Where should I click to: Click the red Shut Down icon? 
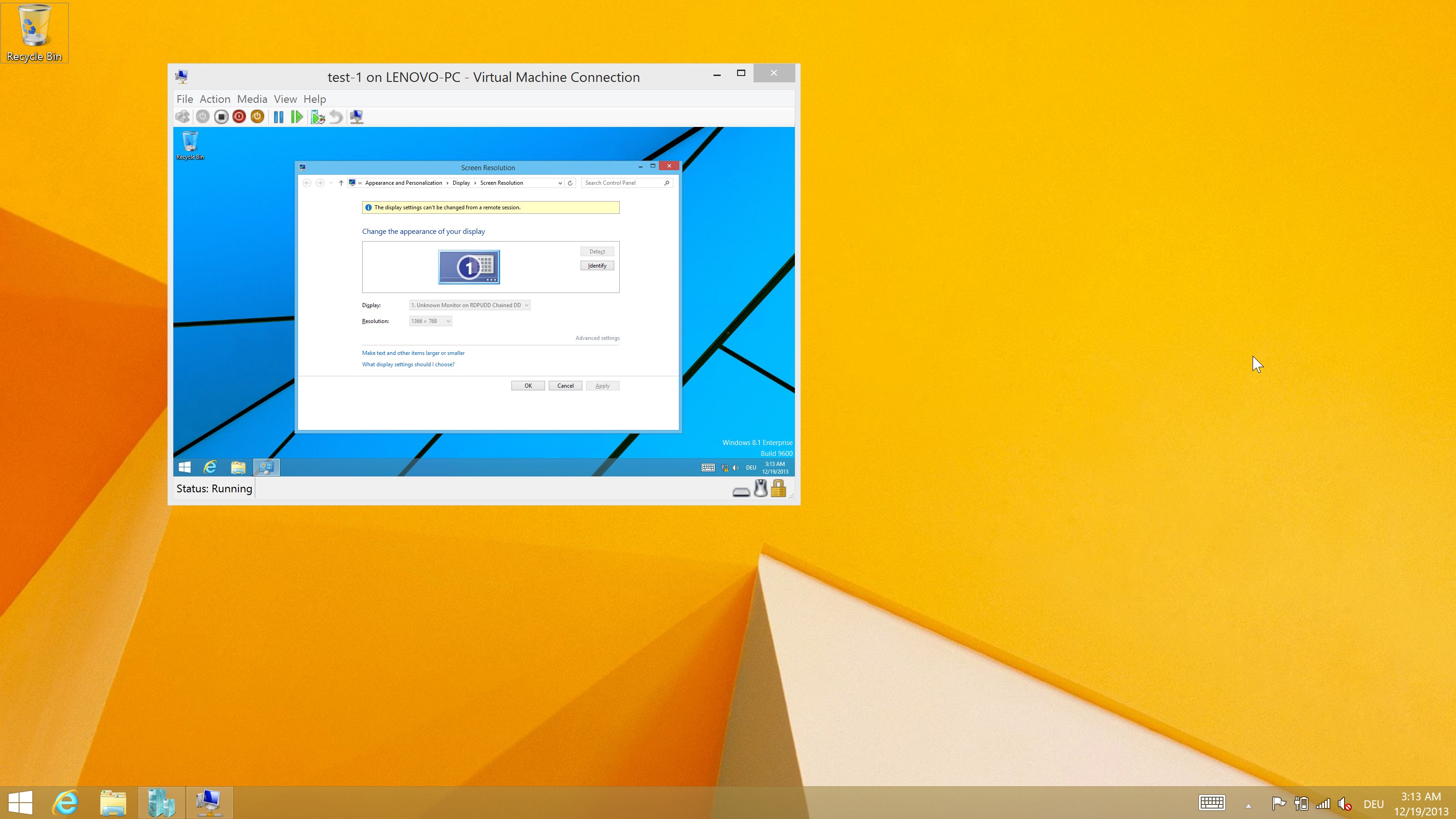coord(239,117)
